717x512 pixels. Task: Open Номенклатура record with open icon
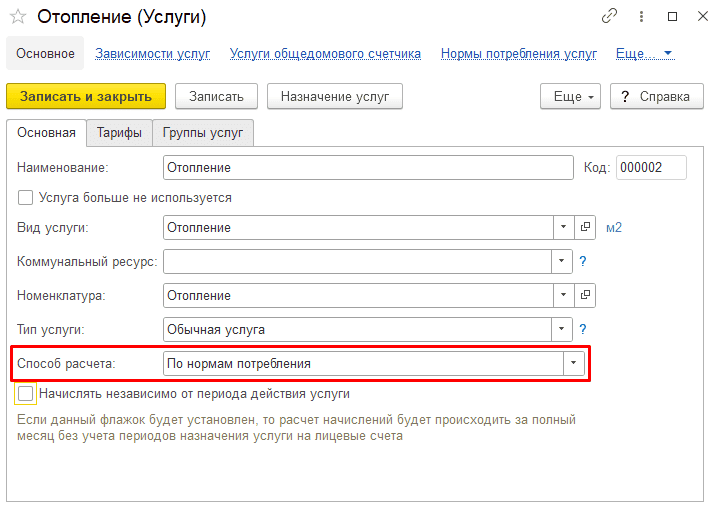click(586, 295)
